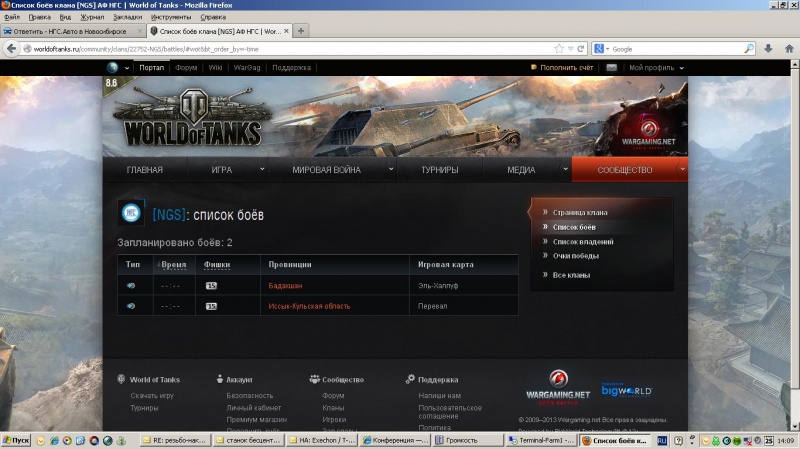Expand the СООБЩЕСТВО menu dropdown arrow

[682, 169]
